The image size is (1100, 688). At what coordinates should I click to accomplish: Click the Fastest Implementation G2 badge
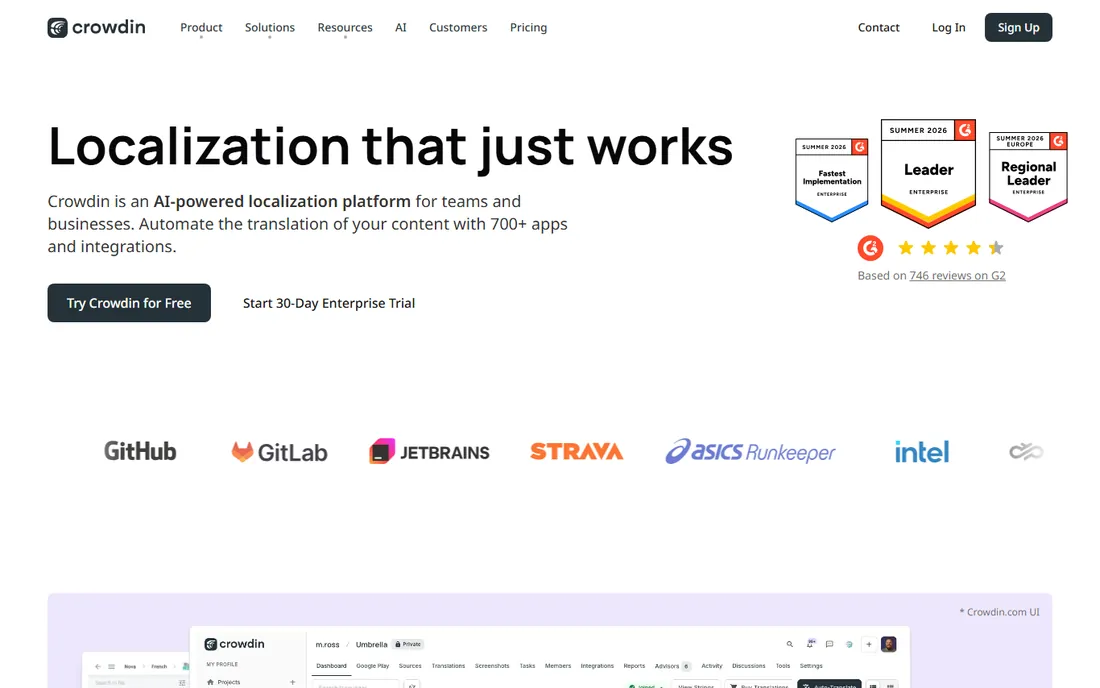pyautogui.click(x=831, y=180)
